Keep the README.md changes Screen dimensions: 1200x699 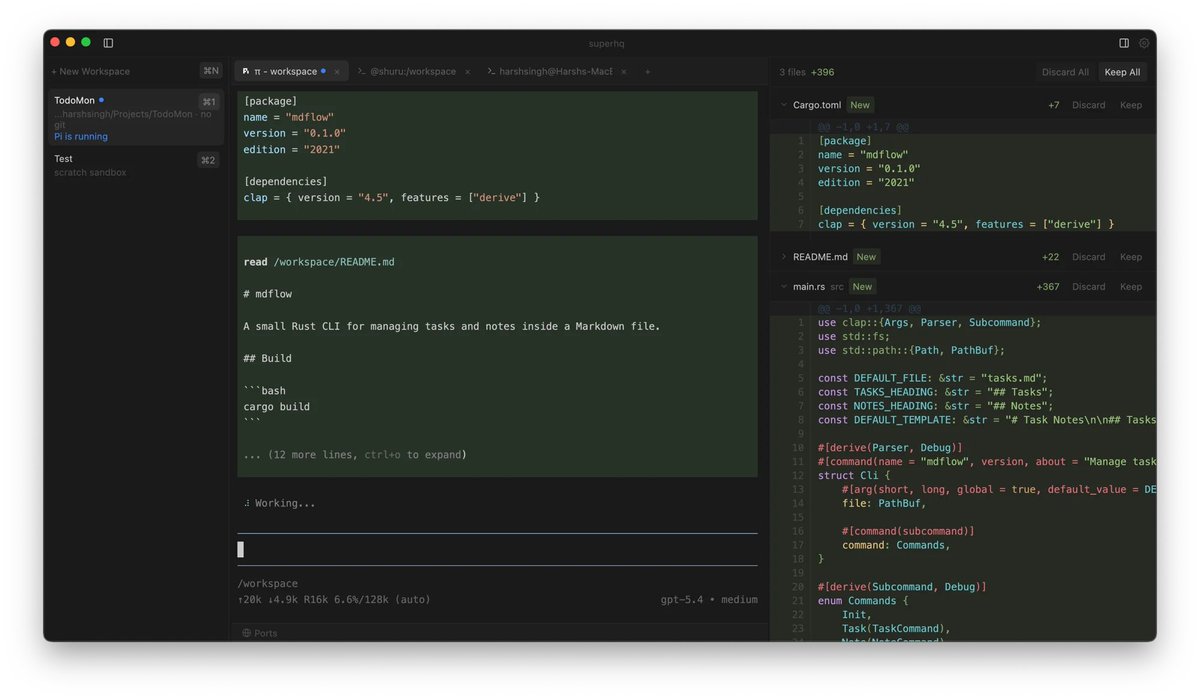(1131, 257)
